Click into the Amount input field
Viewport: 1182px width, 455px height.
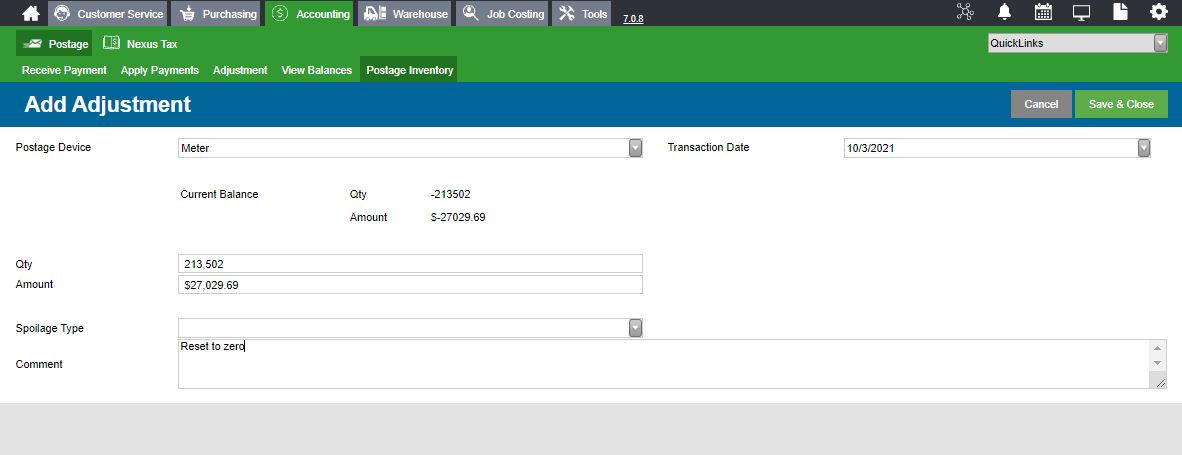[410, 285]
